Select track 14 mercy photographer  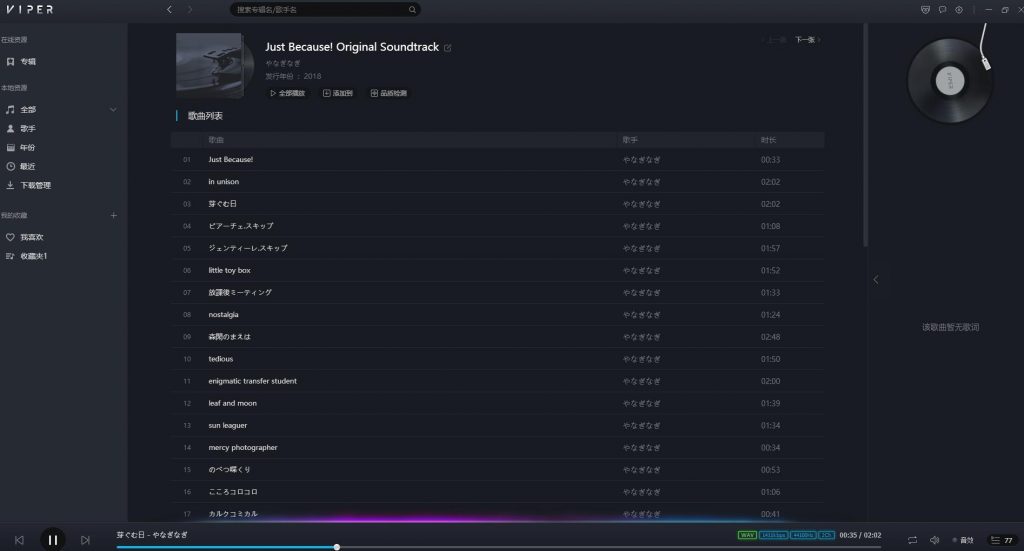498,448
